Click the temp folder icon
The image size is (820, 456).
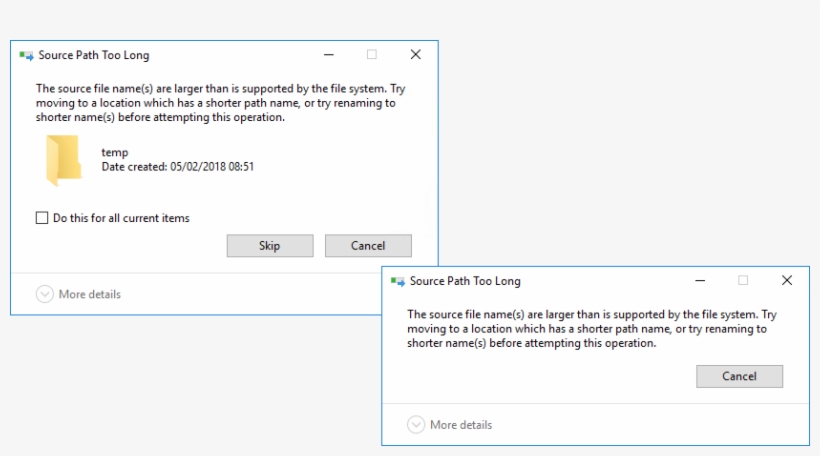63,160
